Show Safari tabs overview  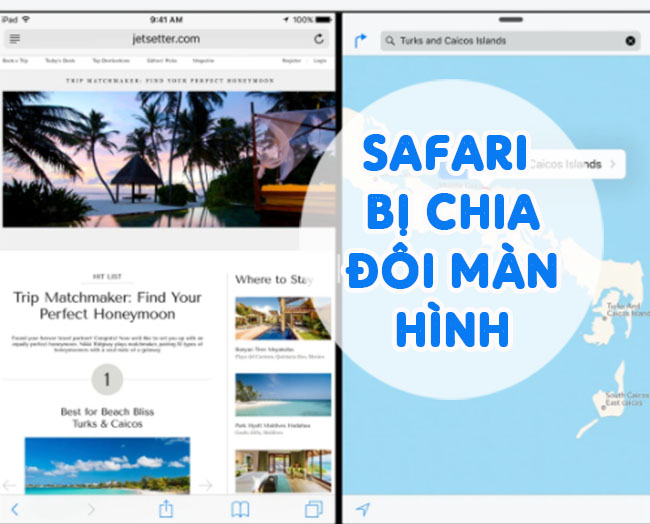tap(314, 509)
